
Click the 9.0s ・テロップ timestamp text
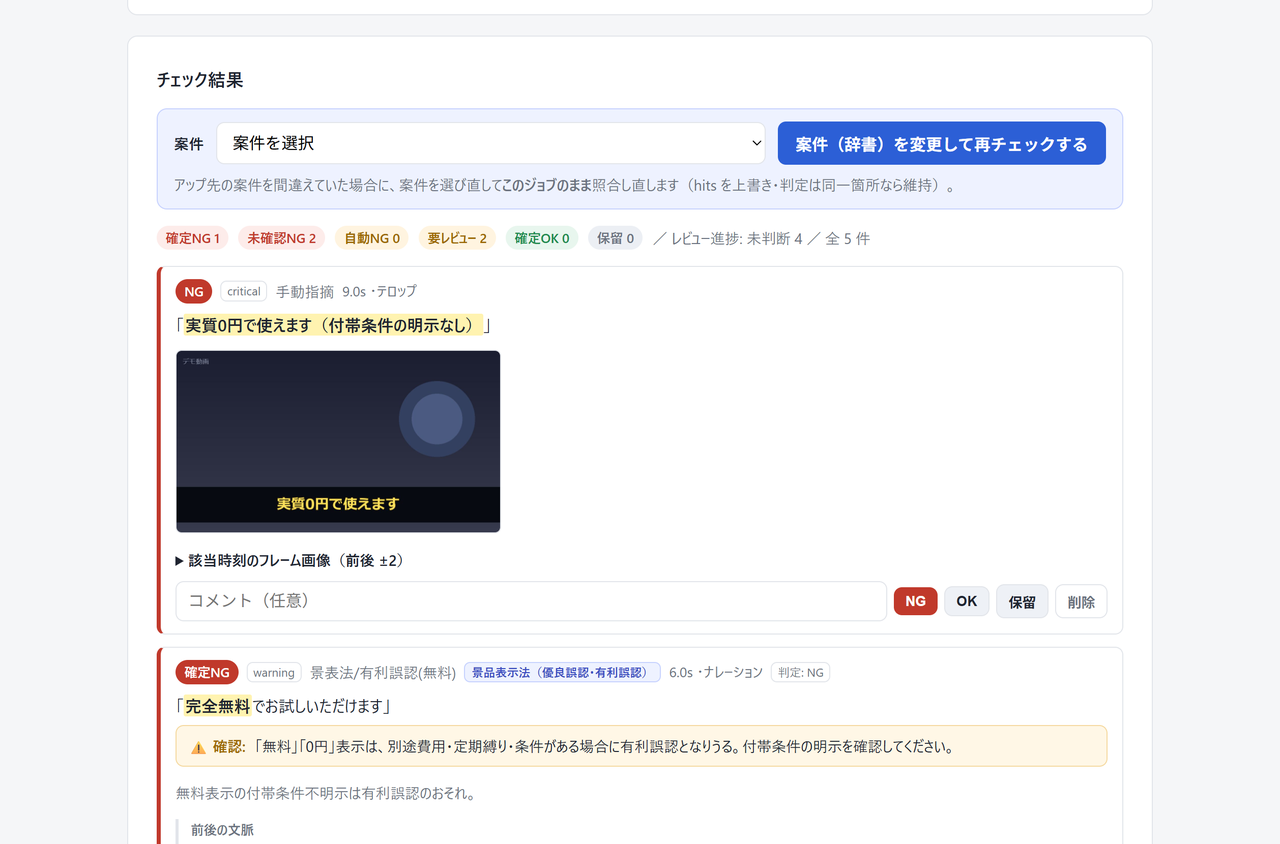pos(379,291)
